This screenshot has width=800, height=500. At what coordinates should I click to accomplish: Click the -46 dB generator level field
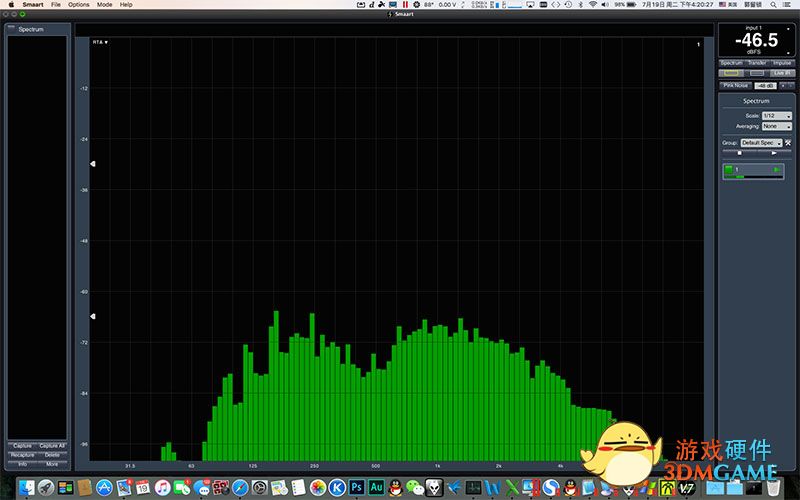pos(766,86)
